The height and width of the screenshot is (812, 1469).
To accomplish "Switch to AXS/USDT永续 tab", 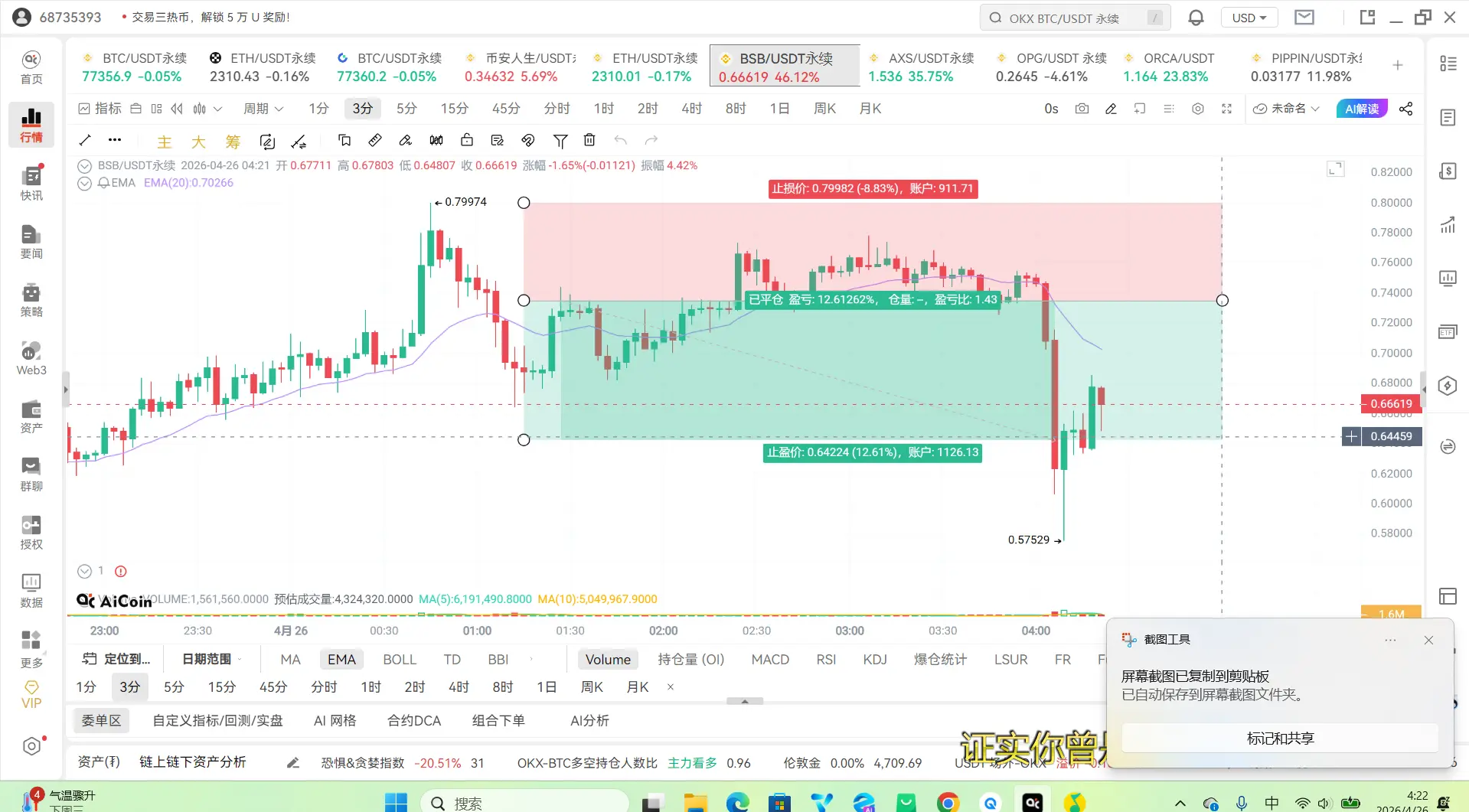I will click(922, 67).
